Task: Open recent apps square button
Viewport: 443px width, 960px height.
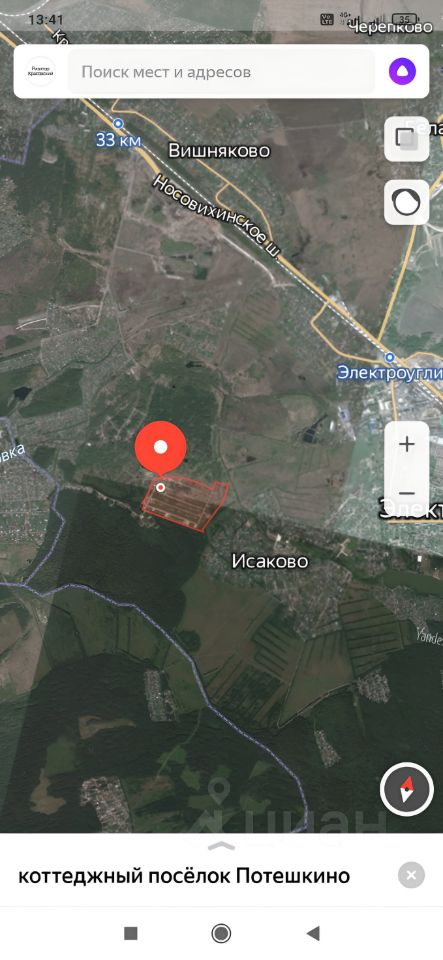Action: (130, 933)
